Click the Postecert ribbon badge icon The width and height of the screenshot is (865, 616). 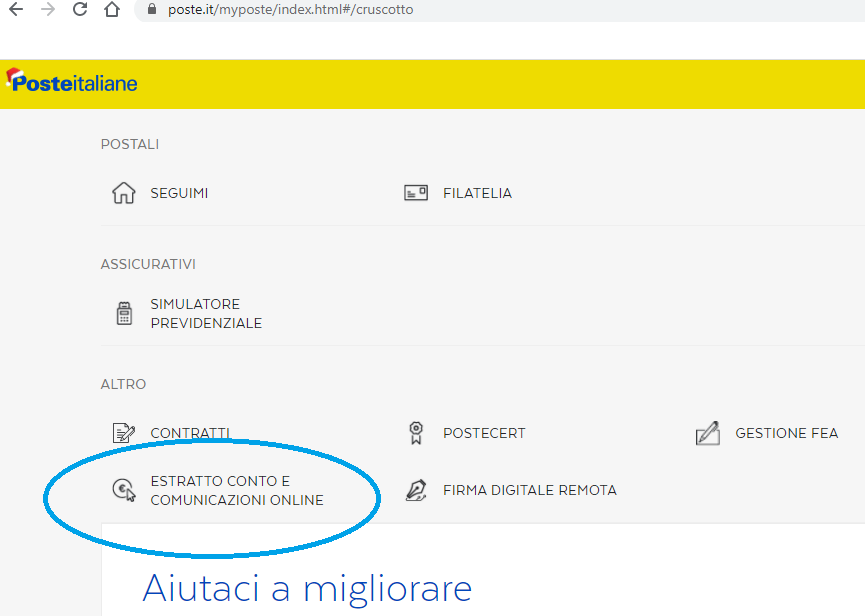416,433
